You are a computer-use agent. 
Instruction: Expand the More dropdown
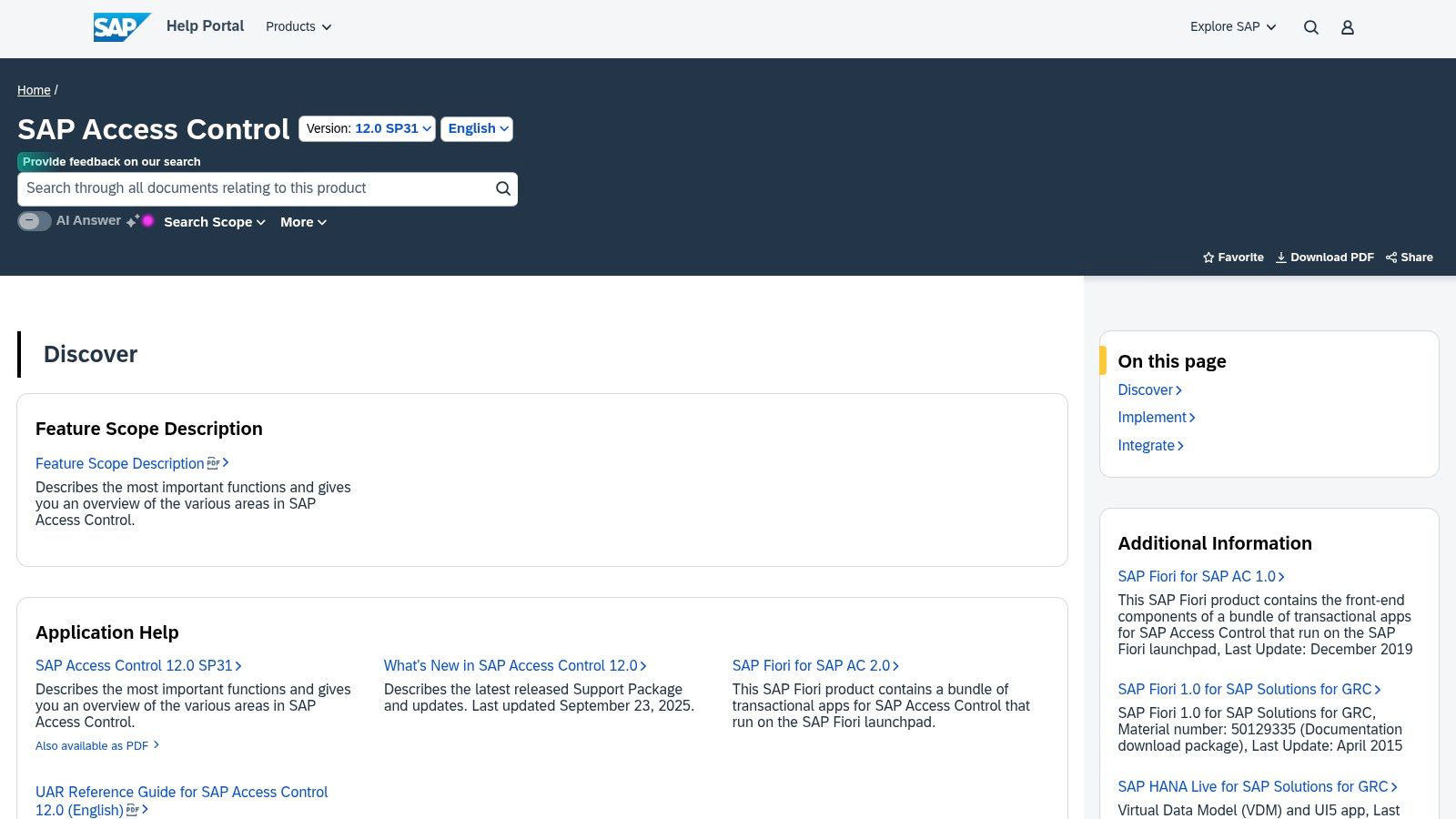click(x=303, y=222)
